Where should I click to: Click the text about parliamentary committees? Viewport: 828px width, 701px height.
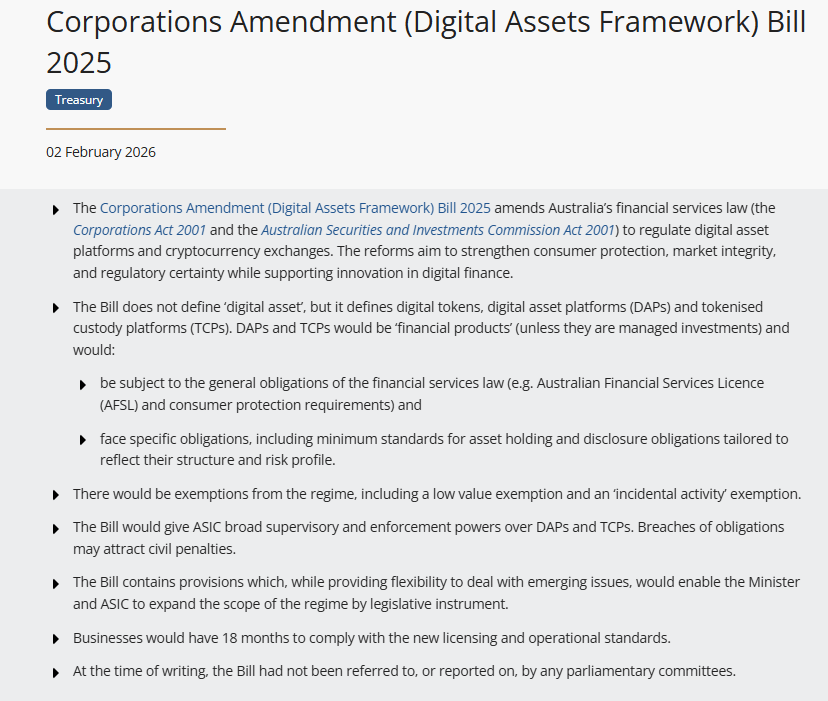point(404,671)
